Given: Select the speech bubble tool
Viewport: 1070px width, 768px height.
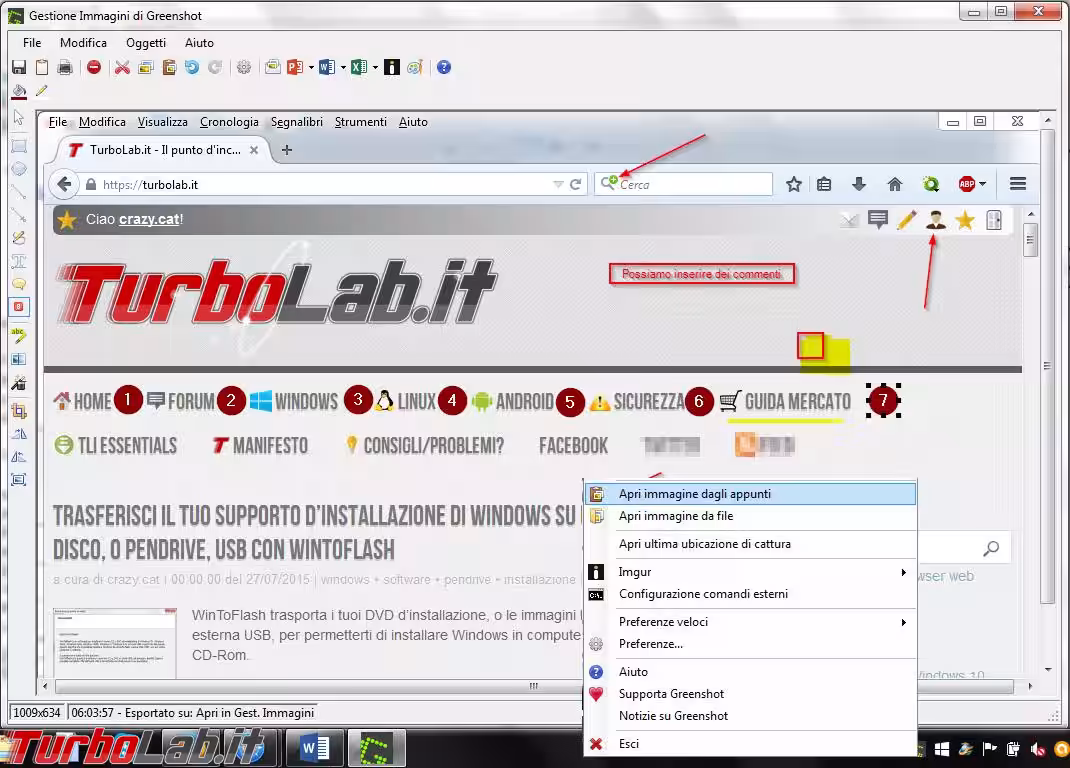Looking at the screenshot, I should (x=19, y=284).
